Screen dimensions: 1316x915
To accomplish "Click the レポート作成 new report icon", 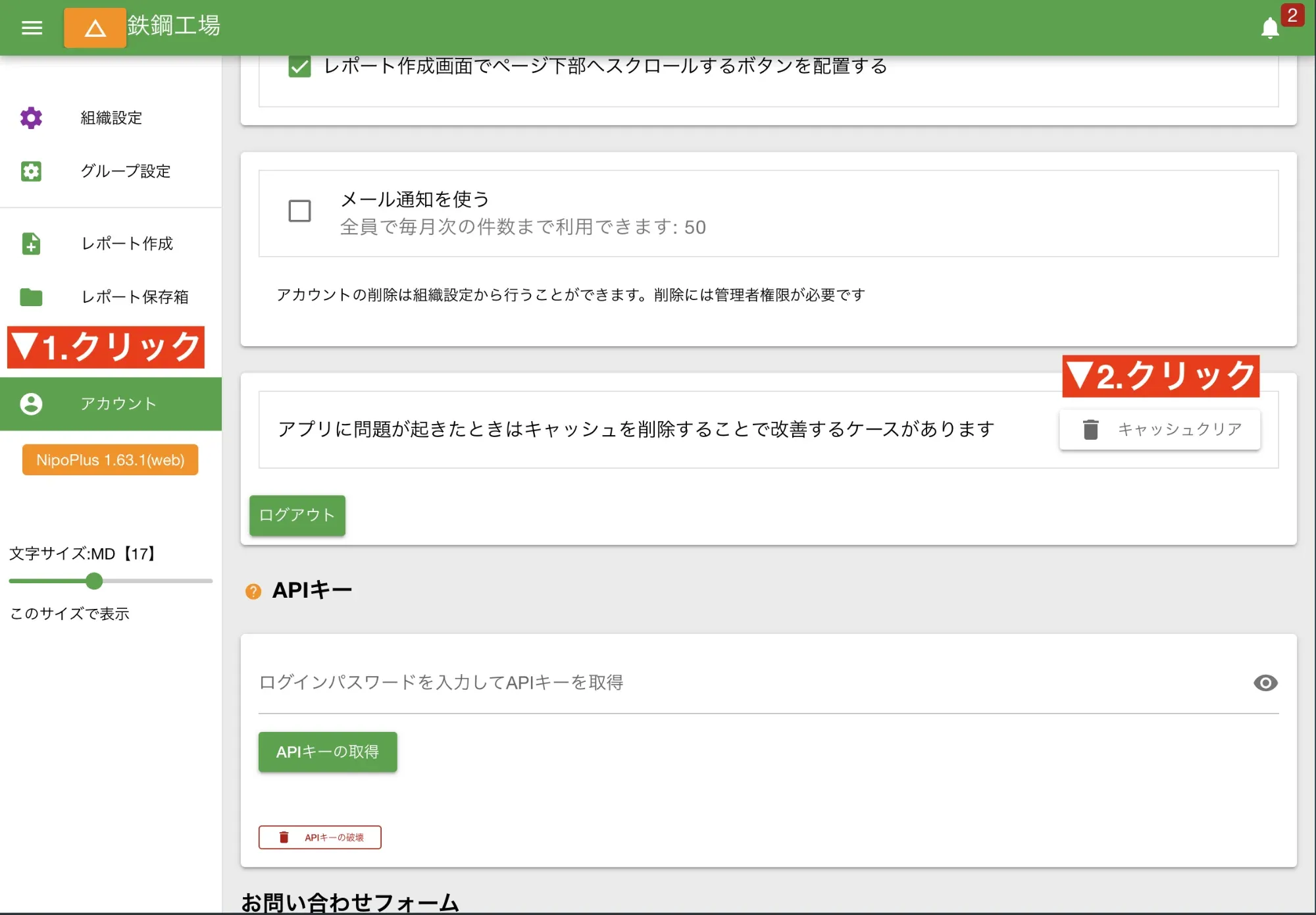I will pyautogui.click(x=30, y=244).
